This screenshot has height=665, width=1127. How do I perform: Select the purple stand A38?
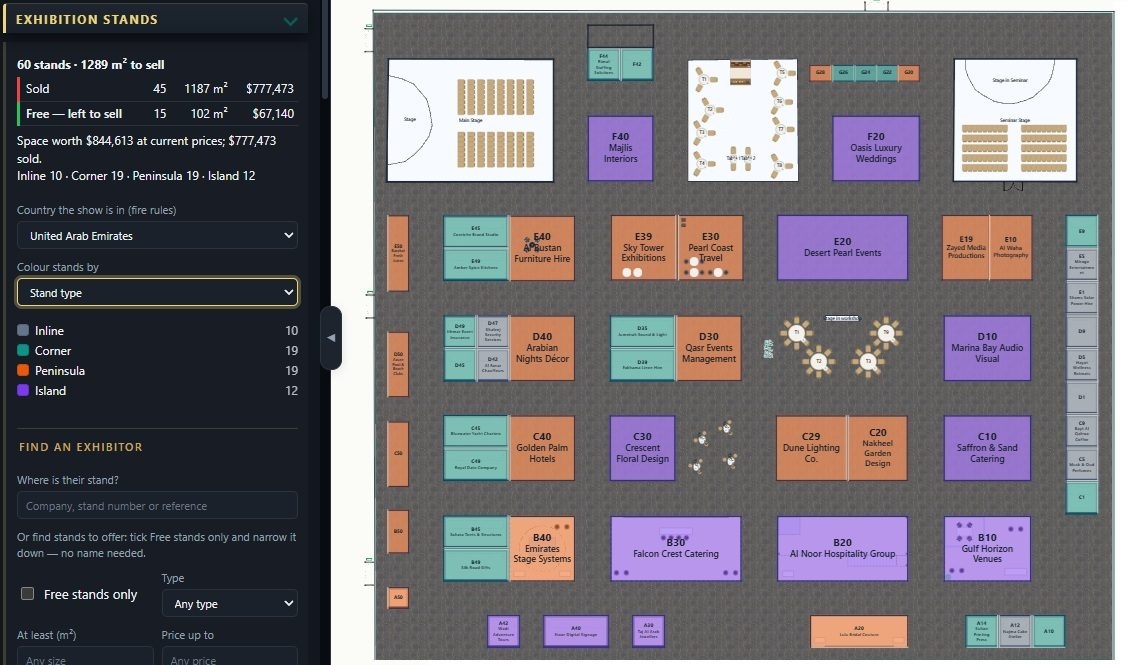[648, 631]
